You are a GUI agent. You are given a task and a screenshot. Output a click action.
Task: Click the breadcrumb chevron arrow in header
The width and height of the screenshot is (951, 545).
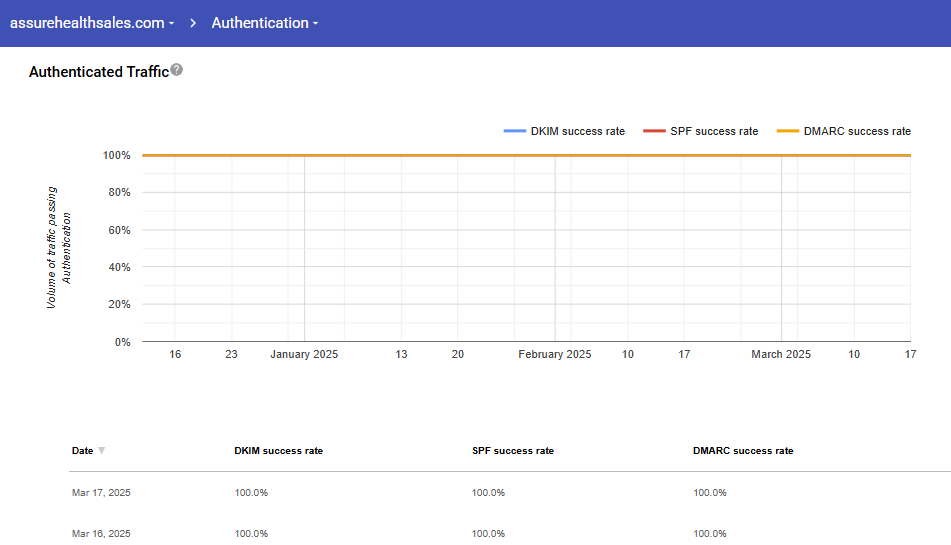193,23
